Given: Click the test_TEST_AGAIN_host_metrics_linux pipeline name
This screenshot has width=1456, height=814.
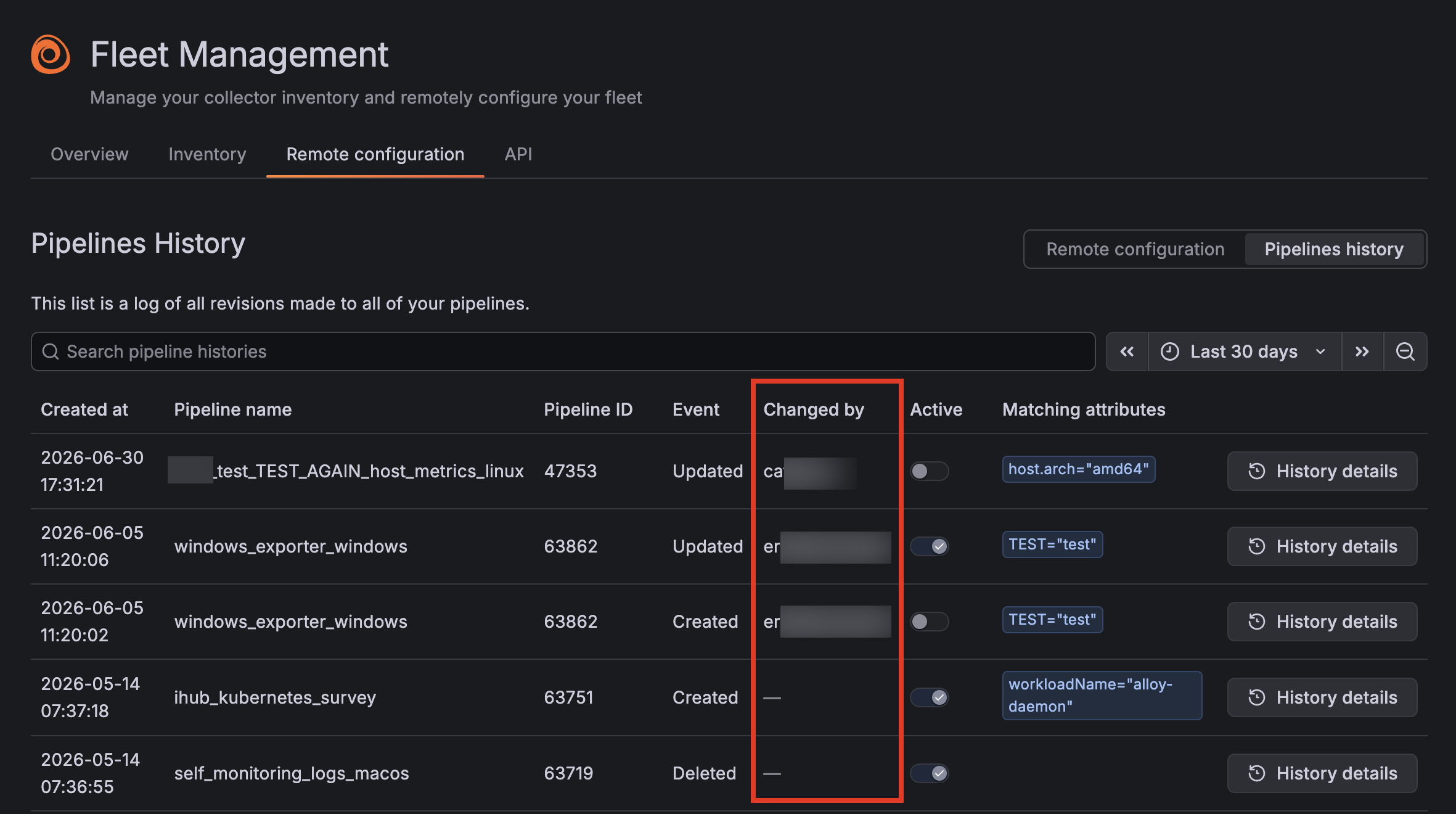Looking at the screenshot, I should (x=369, y=471).
